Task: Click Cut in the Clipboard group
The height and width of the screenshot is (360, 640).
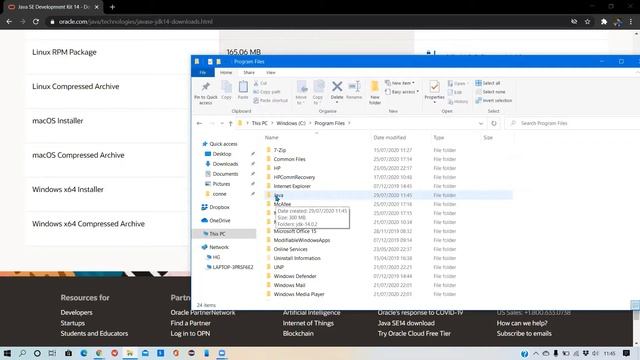Action: [260, 83]
